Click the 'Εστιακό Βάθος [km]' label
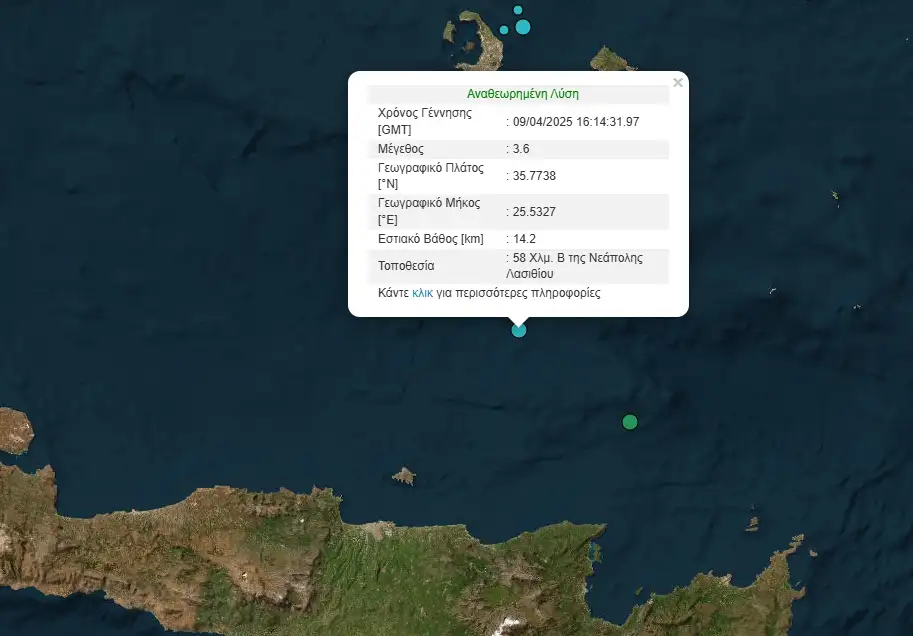 coord(430,239)
